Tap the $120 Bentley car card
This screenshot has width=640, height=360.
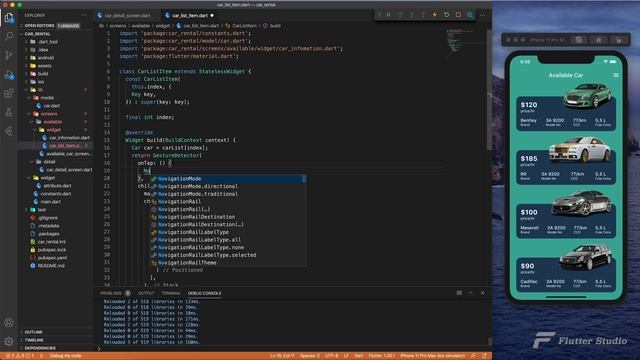point(566,113)
